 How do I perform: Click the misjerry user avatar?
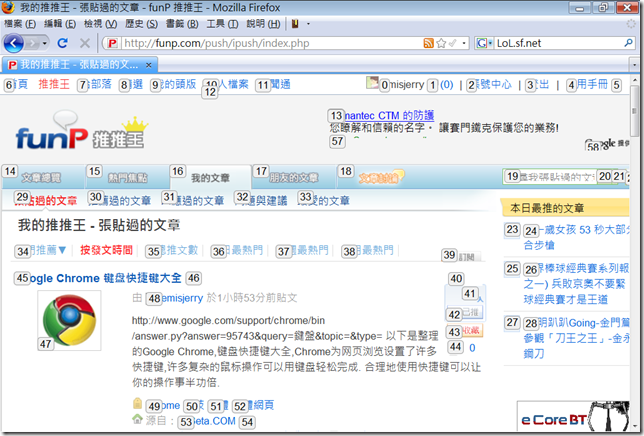[x=372, y=83]
